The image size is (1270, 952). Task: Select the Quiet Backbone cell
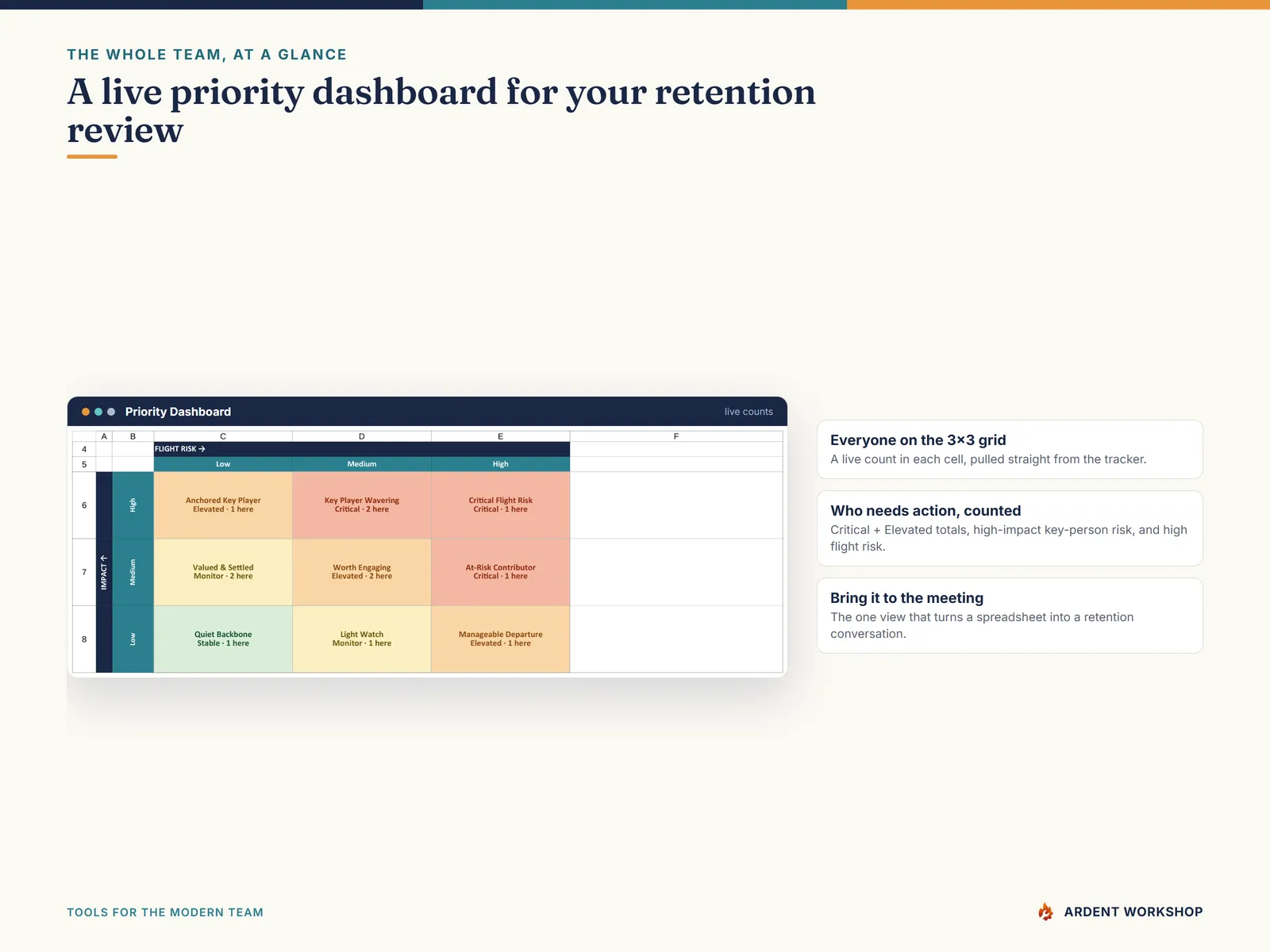[x=223, y=639]
